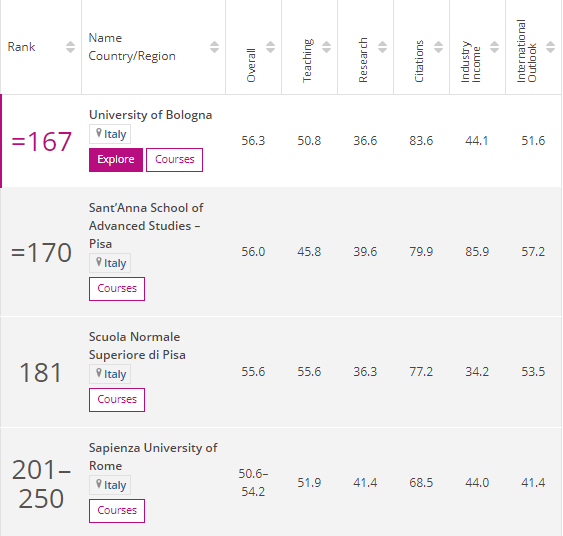The width and height of the screenshot is (563, 536).
Task: Click the Rank column header label
Action: pyautogui.click(x=22, y=47)
